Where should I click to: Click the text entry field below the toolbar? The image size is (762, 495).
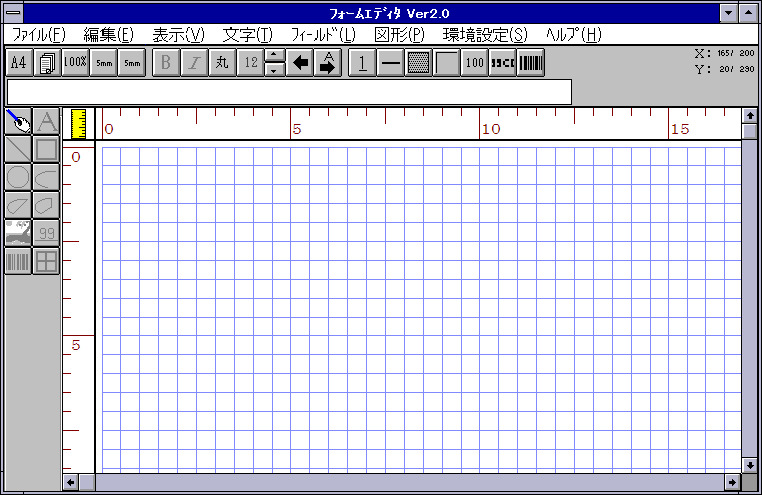(289, 92)
